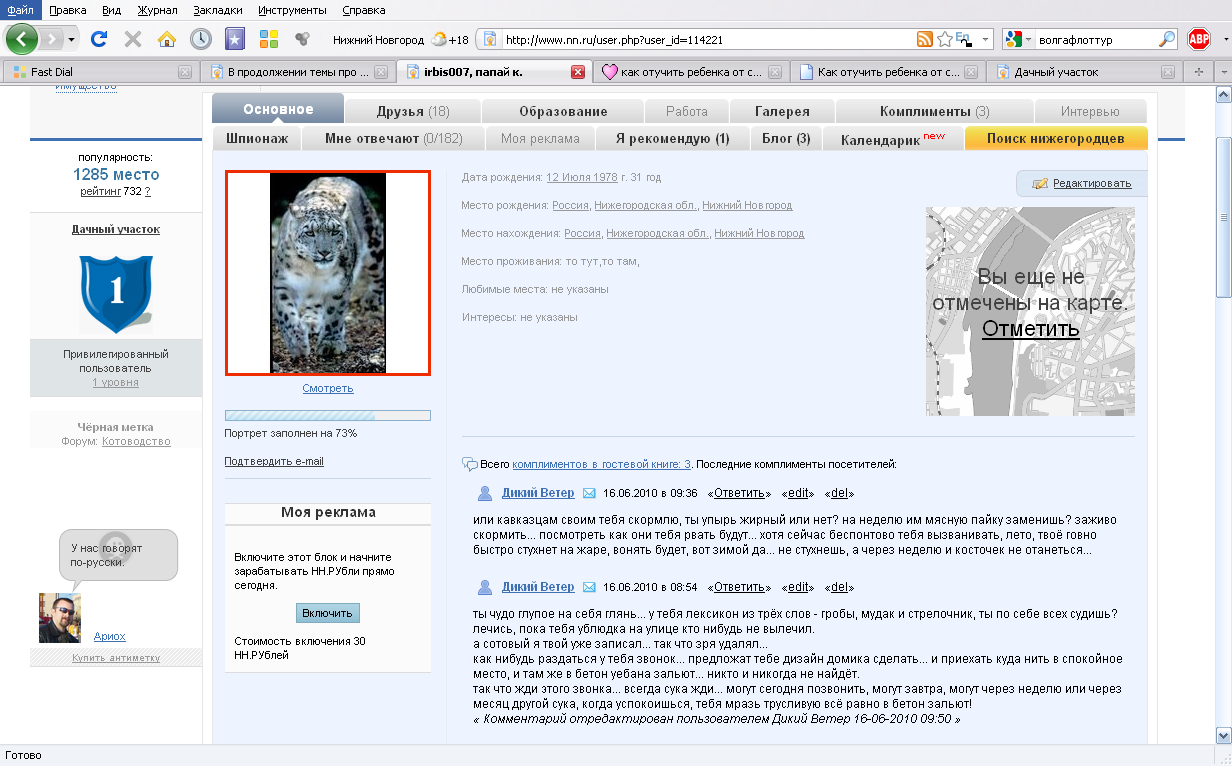Open the blue shield level 1 badge
1232x766 pixels.
116,294
